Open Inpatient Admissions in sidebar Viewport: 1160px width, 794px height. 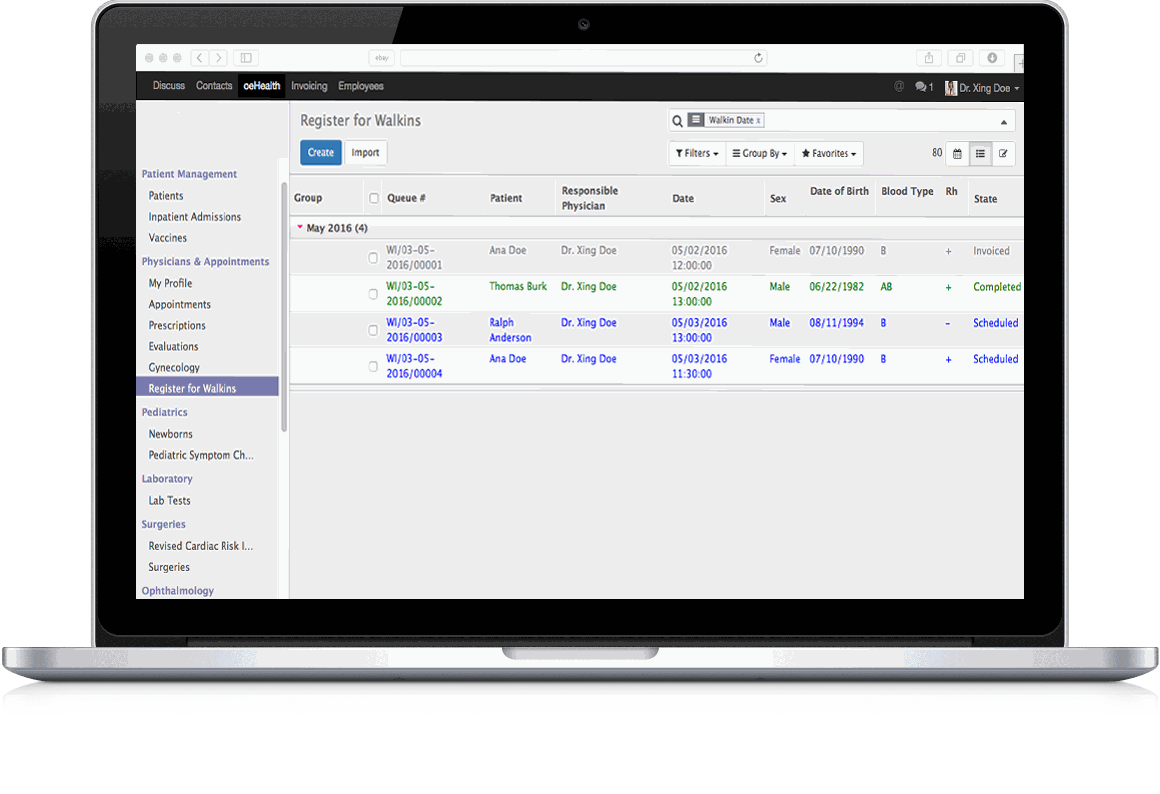click(195, 217)
